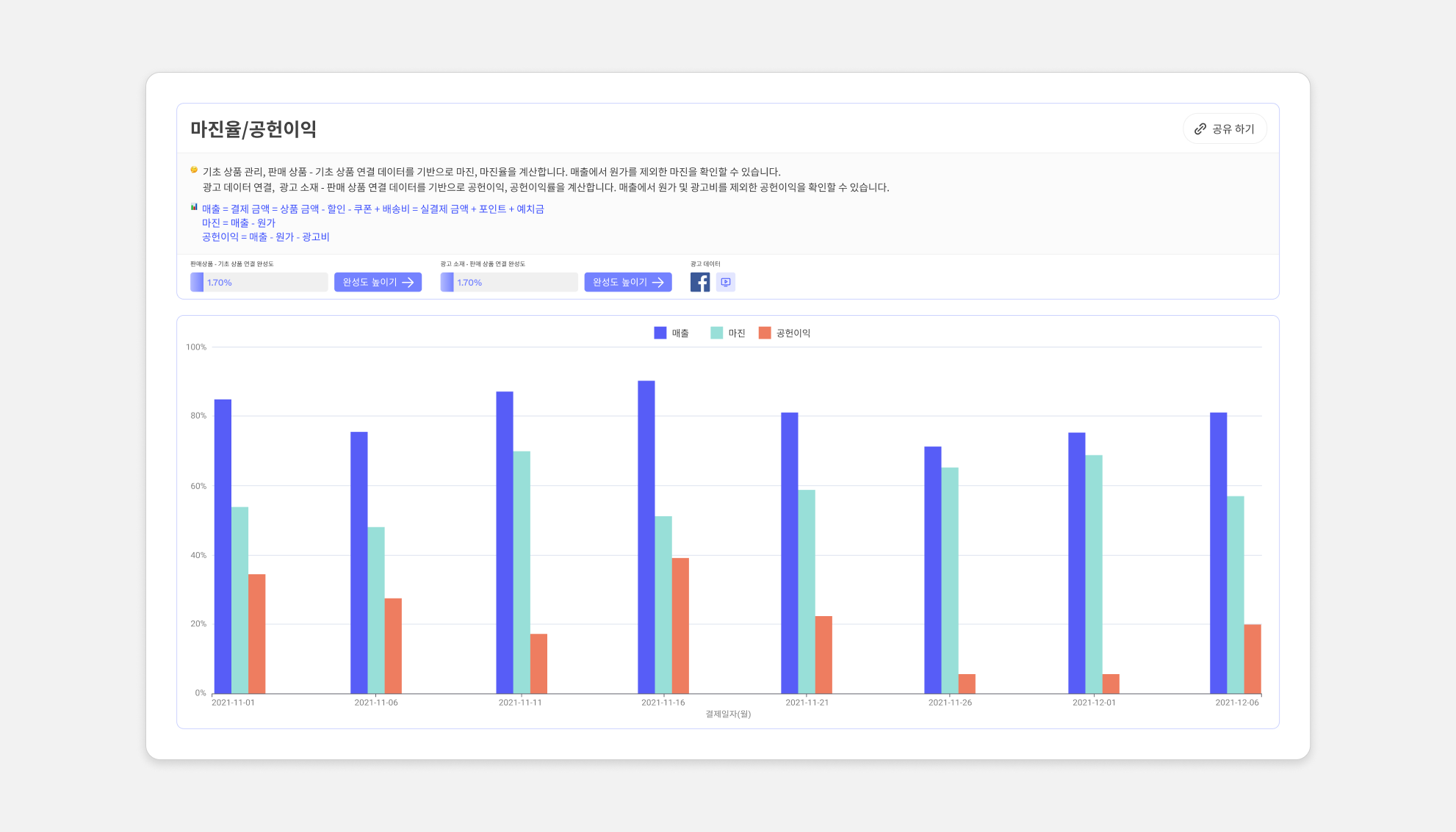Viewport: 1456px width, 832px height.
Task: Click the 2021-11-01 x-axis label
Action: [x=232, y=702]
